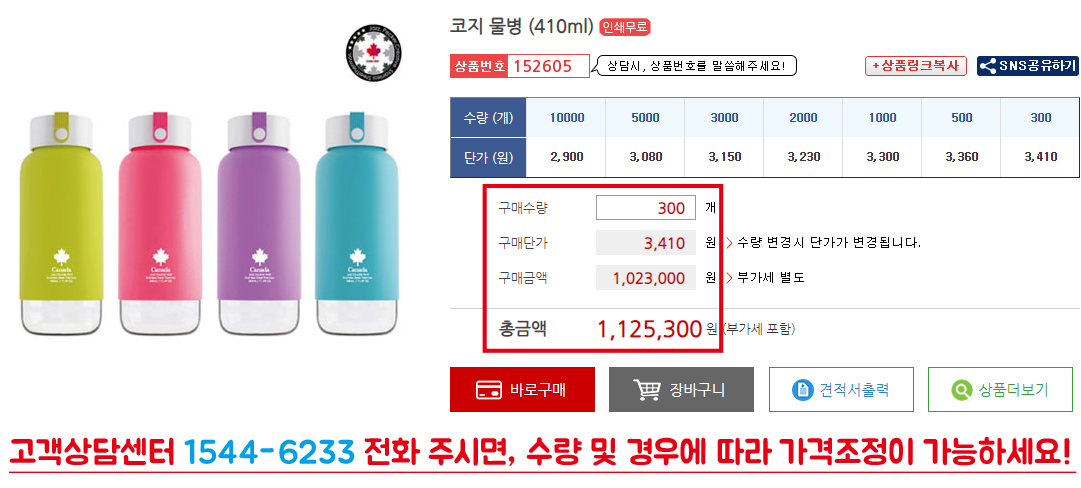
Task: Pick the purple bottle
Action: pyautogui.click(x=259, y=224)
